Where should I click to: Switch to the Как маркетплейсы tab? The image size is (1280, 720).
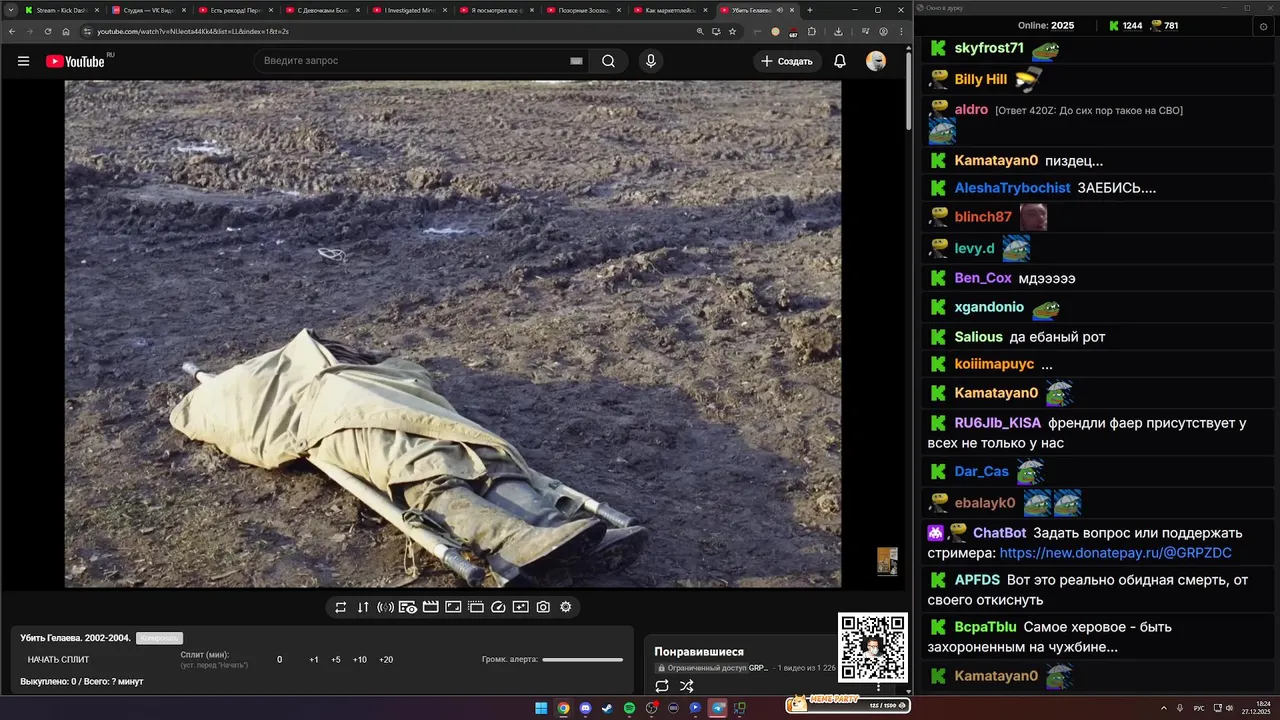pos(671,10)
